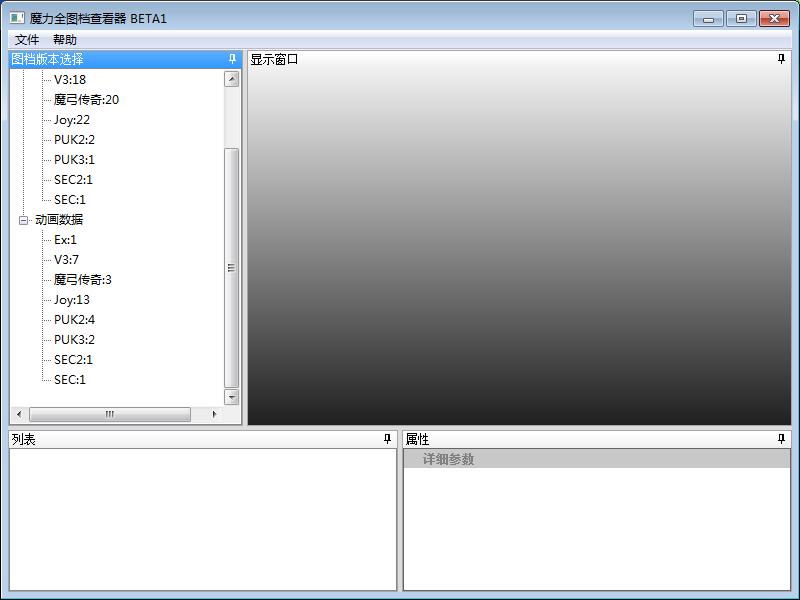This screenshot has width=800, height=600.
Task: Open the 帮助 menu
Action: coord(65,40)
